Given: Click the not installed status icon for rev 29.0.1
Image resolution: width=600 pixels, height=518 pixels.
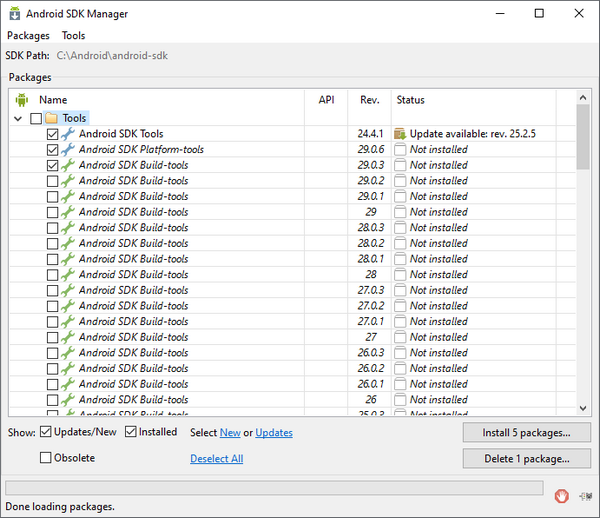Looking at the screenshot, I should point(400,196).
